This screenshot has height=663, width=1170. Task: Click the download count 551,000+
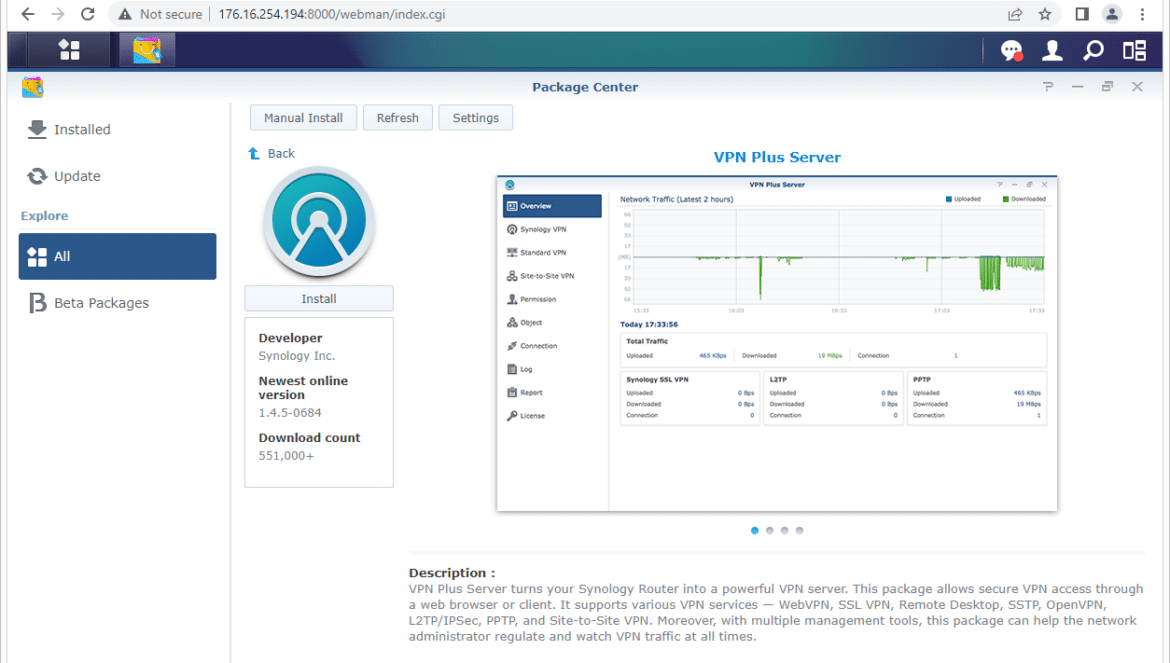coord(287,456)
